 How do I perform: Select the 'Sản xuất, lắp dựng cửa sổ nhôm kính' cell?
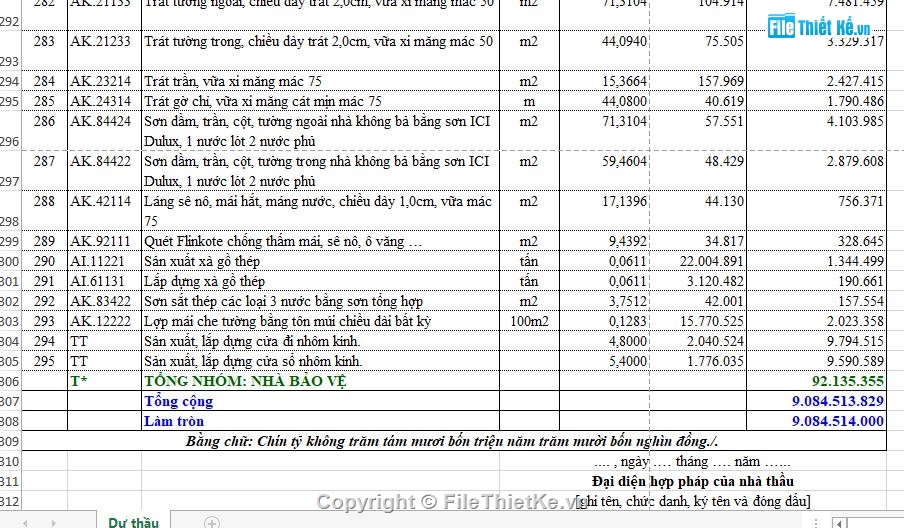(x=321, y=361)
